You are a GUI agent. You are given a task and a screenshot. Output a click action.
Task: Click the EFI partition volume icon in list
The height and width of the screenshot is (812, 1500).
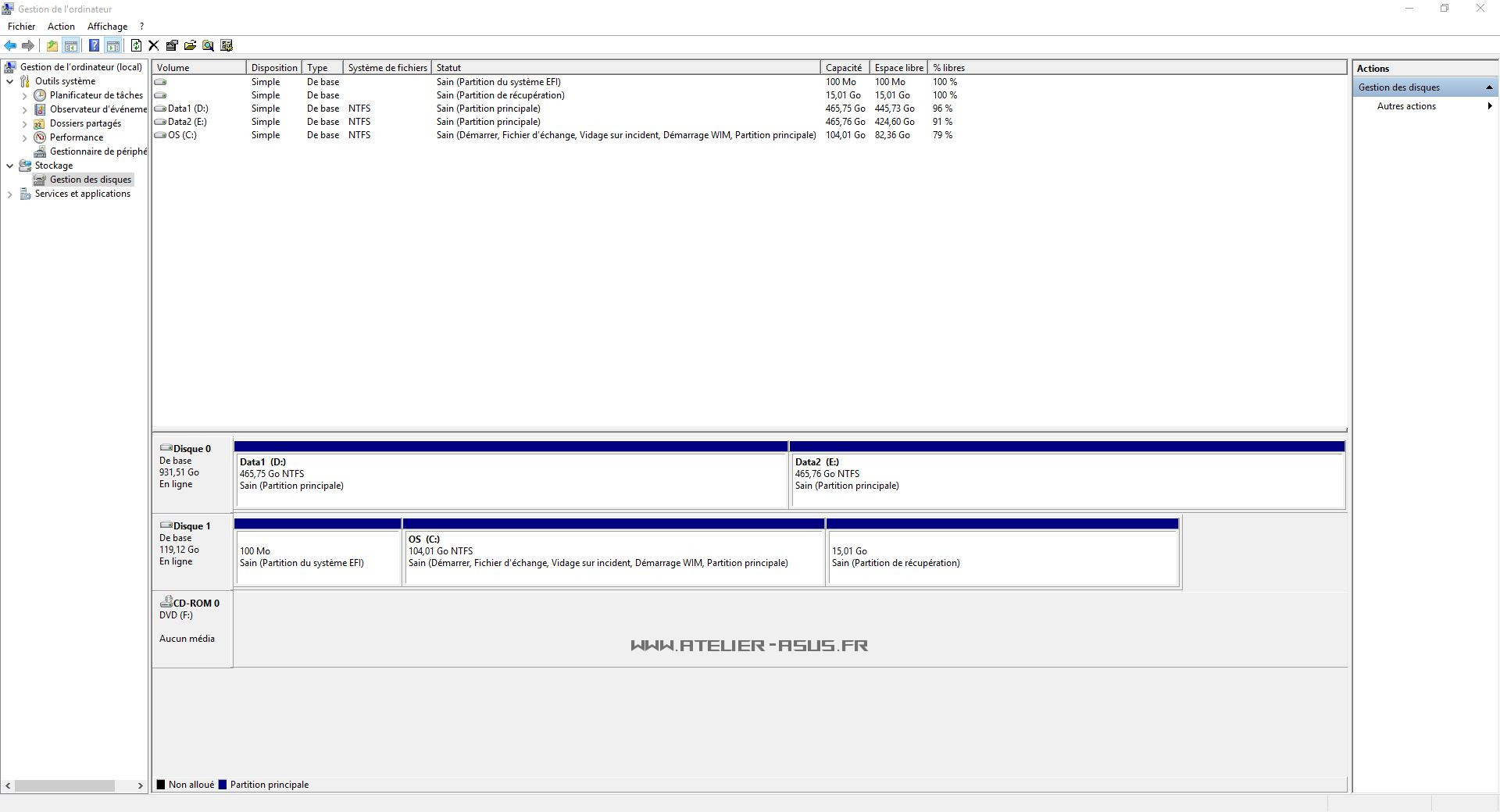(161, 82)
